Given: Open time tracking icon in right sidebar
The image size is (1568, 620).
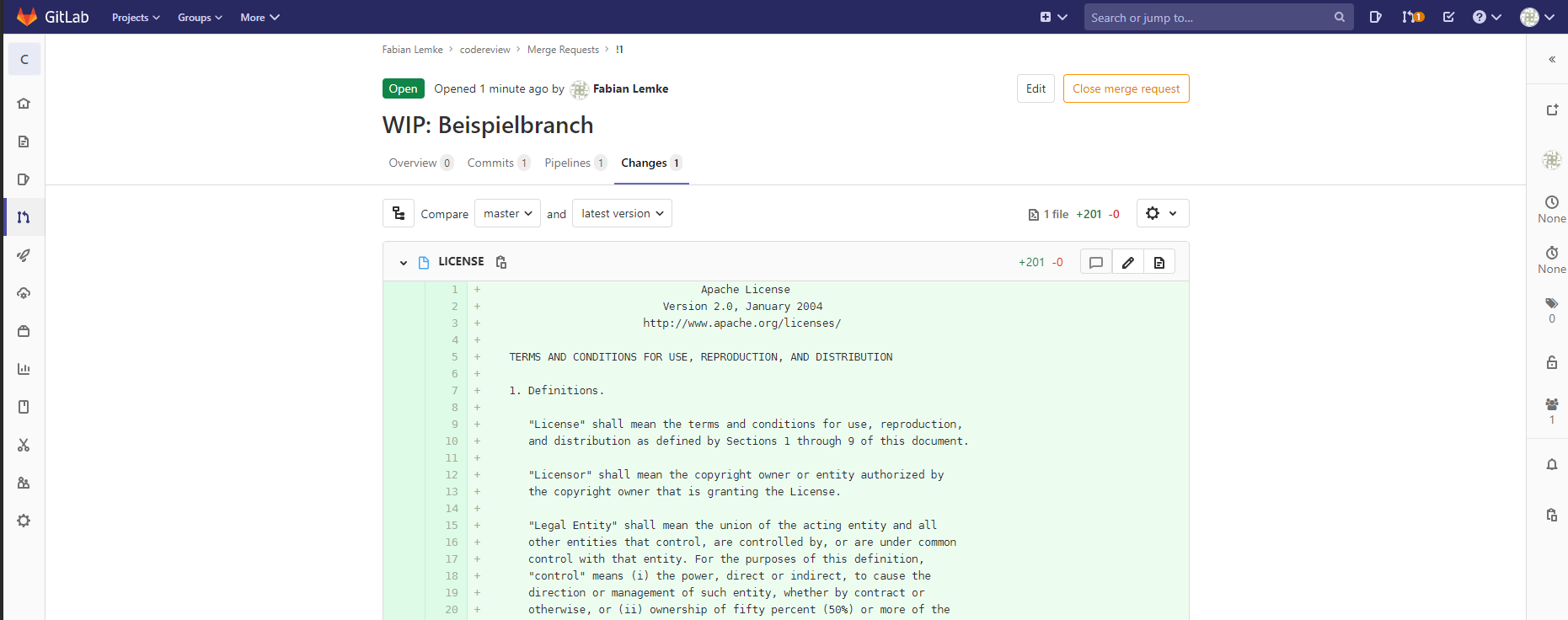Looking at the screenshot, I should (1552, 253).
